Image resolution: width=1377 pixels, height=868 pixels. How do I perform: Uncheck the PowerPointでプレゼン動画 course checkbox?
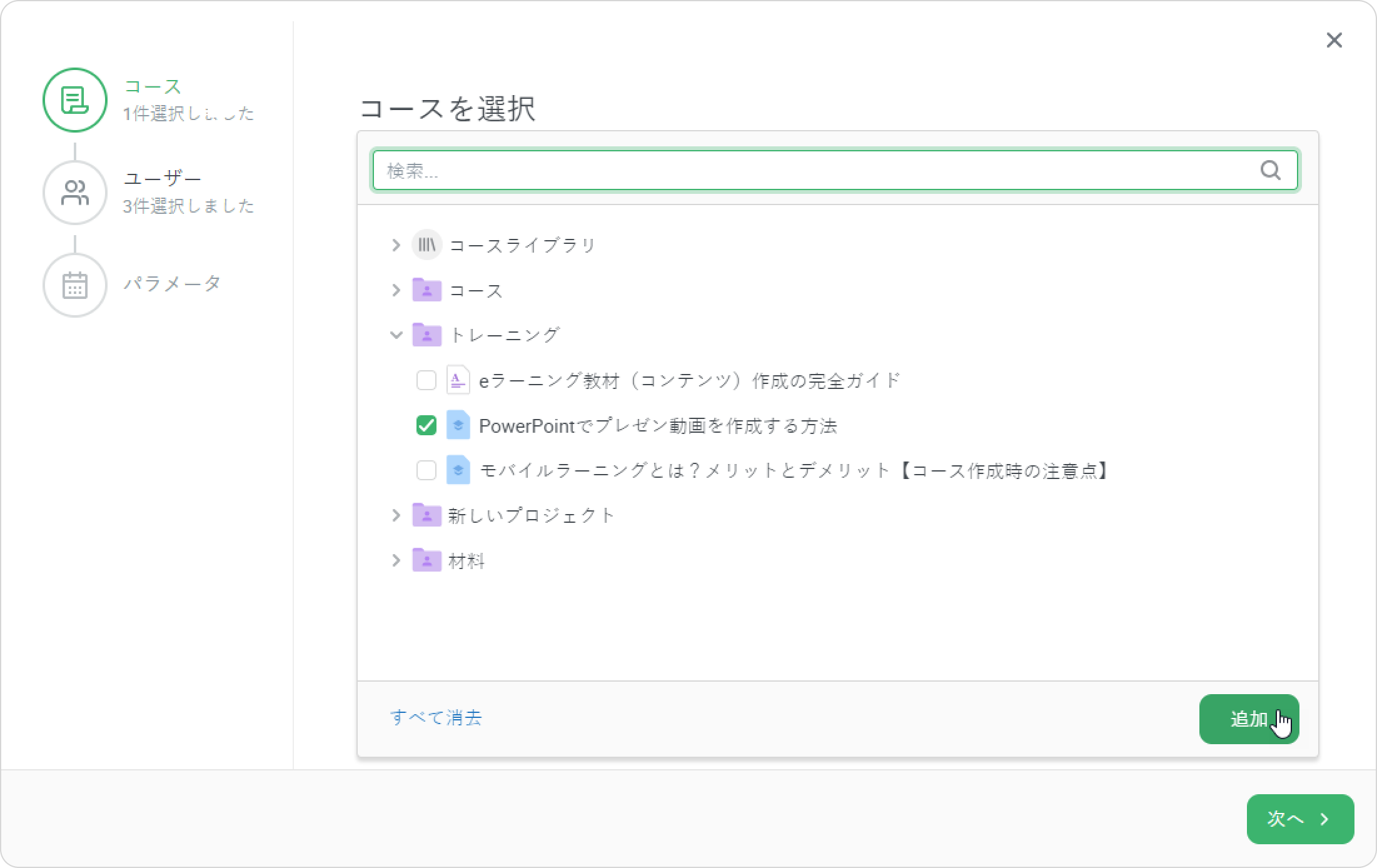pos(426,426)
